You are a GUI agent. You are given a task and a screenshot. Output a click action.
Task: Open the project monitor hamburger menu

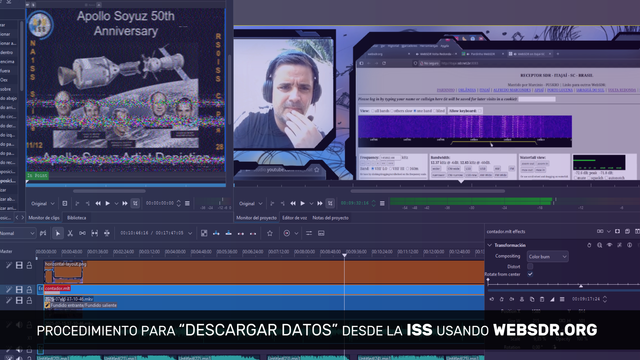pyautogui.click(x=382, y=203)
